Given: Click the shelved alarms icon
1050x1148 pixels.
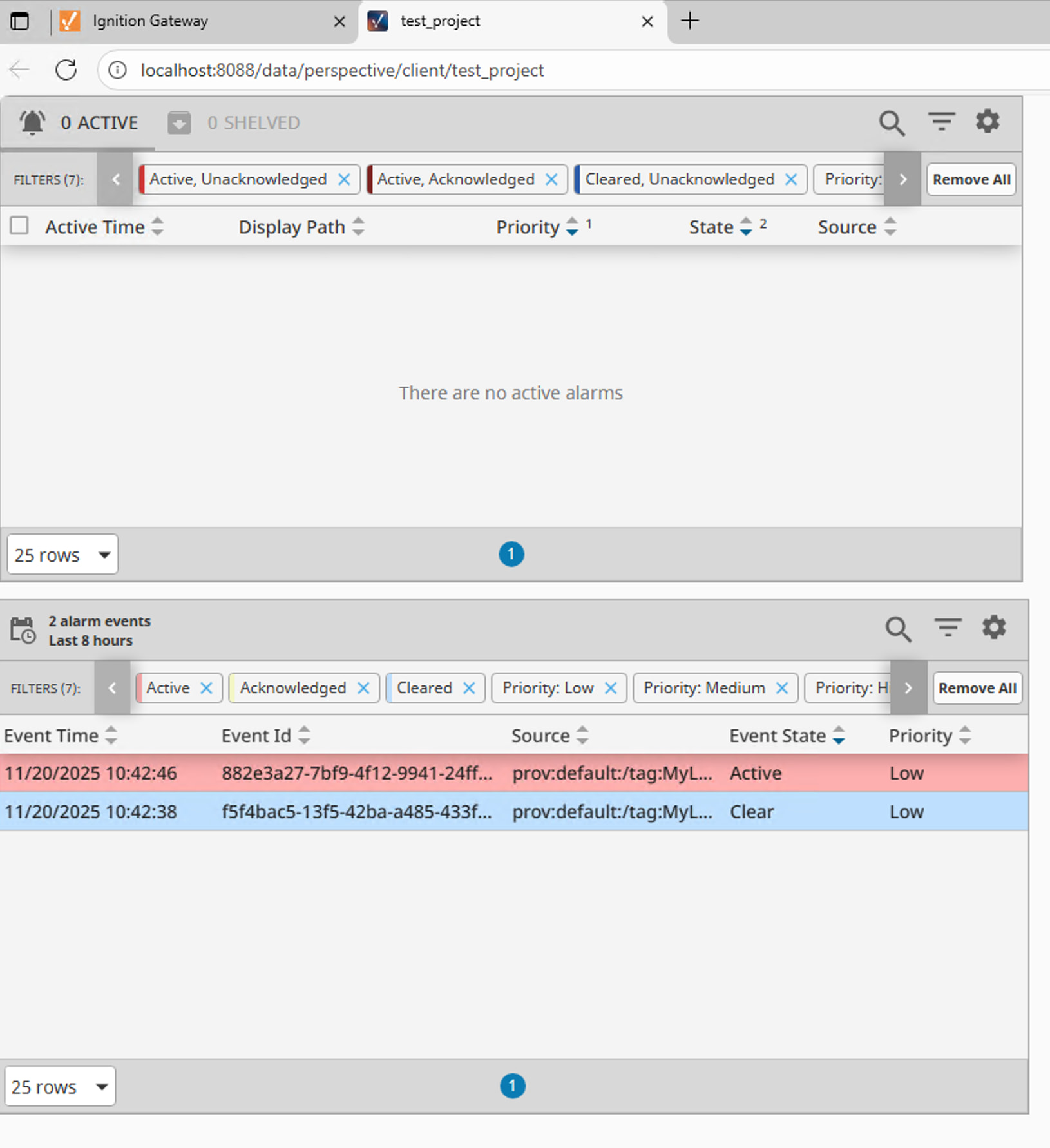Looking at the screenshot, I should [x=179, y=122].
